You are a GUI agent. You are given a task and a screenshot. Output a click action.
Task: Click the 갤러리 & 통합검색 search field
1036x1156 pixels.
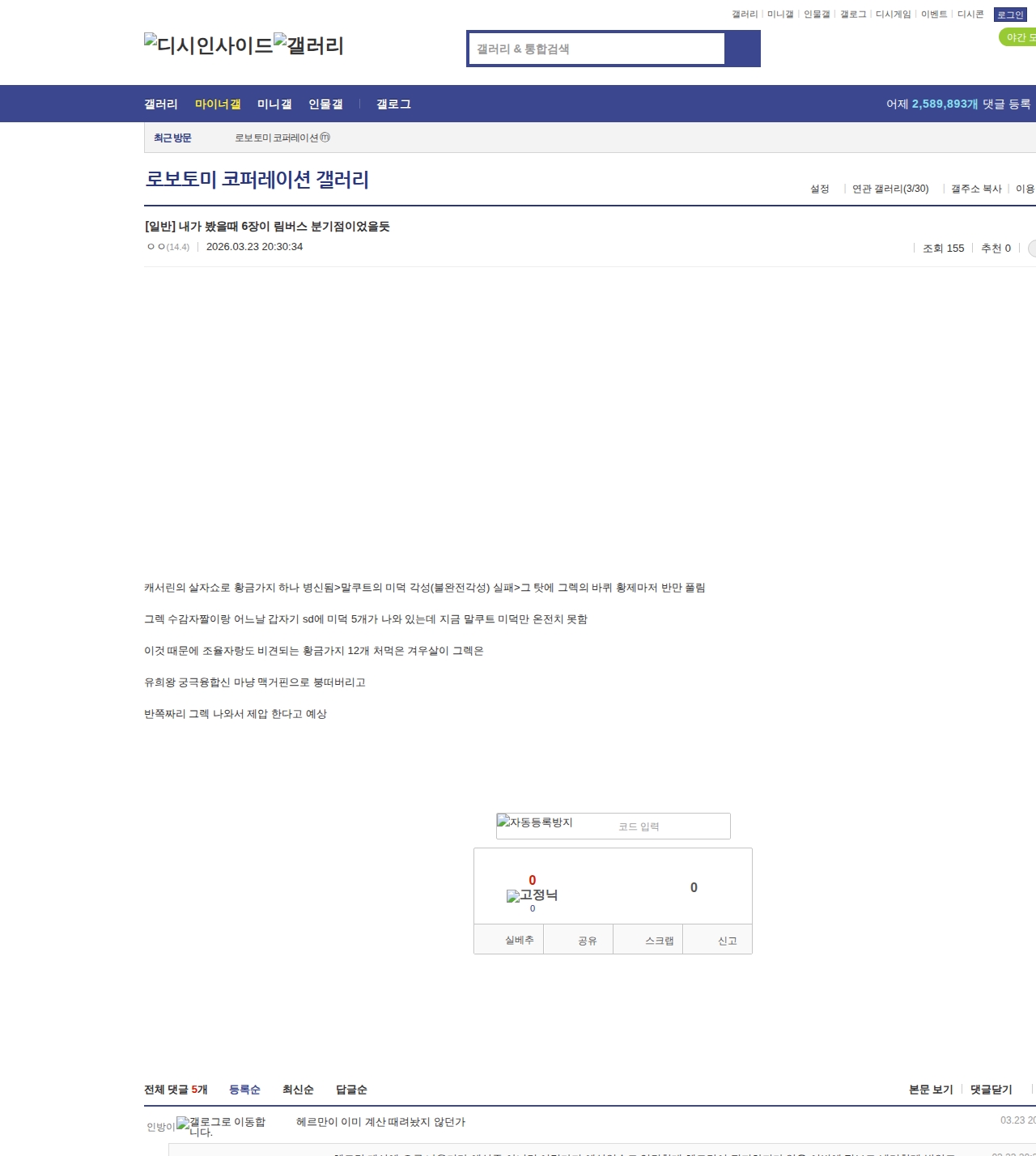[x=597, y=49]
